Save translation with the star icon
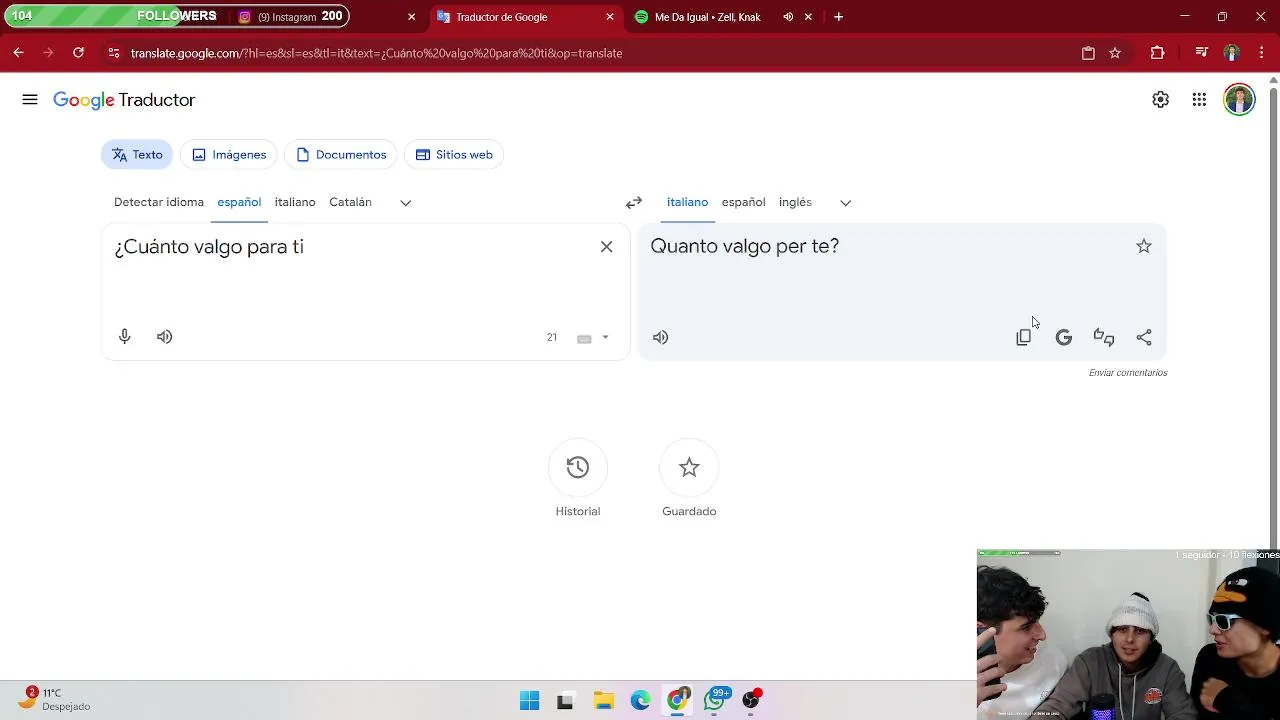This screenshot has height=720, width=1280. 1144,246
